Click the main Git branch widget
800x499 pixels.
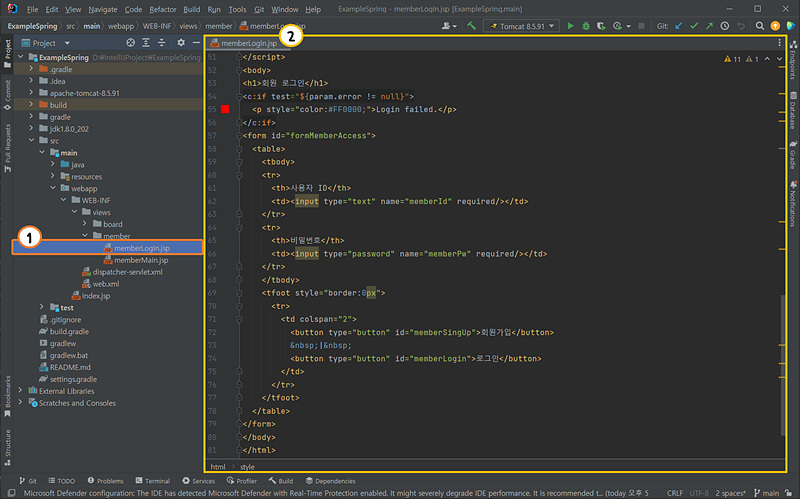pyautogui.click(x=766, y=493)
